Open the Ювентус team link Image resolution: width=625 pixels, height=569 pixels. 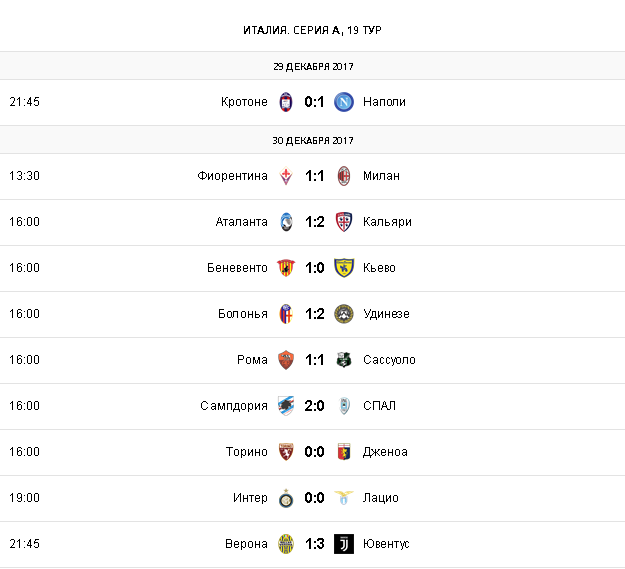pos(385,544)
